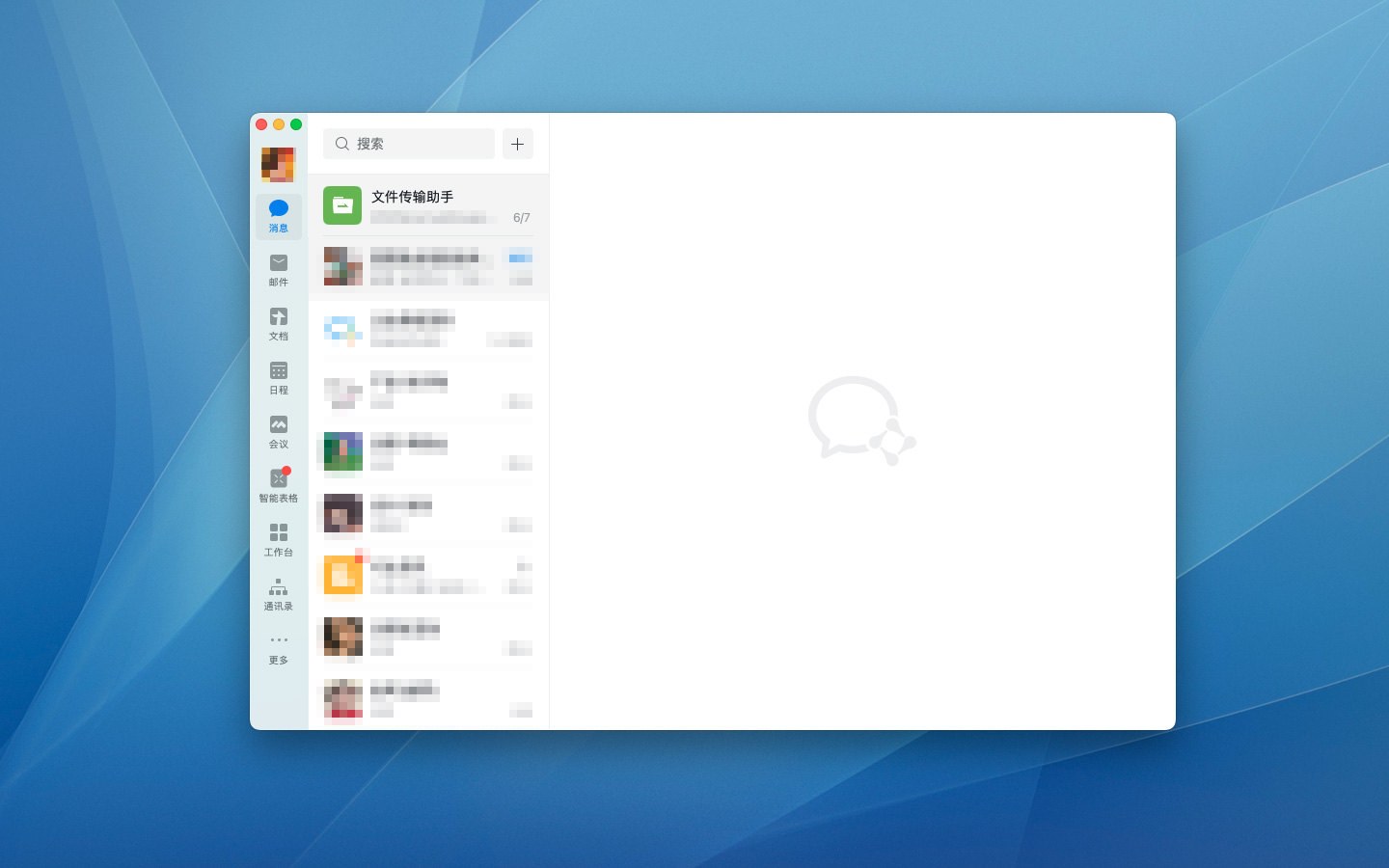Open the Workbench (工作台) section
Viewport: 1389px width, 868px height.
279,540
